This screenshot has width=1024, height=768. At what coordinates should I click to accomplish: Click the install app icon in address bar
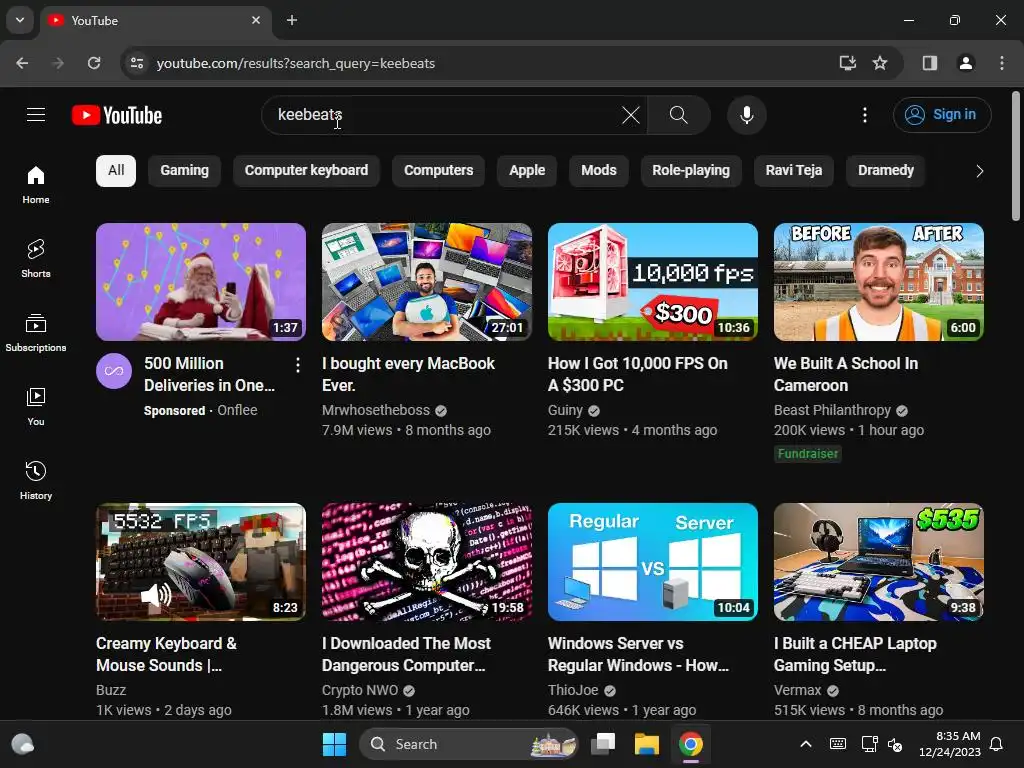click(x=848, y=63)
